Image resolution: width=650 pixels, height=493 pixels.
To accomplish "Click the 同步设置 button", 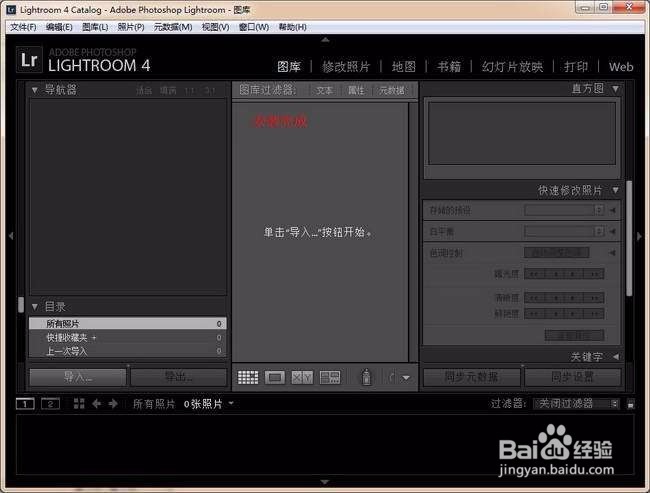I will 572,377.
